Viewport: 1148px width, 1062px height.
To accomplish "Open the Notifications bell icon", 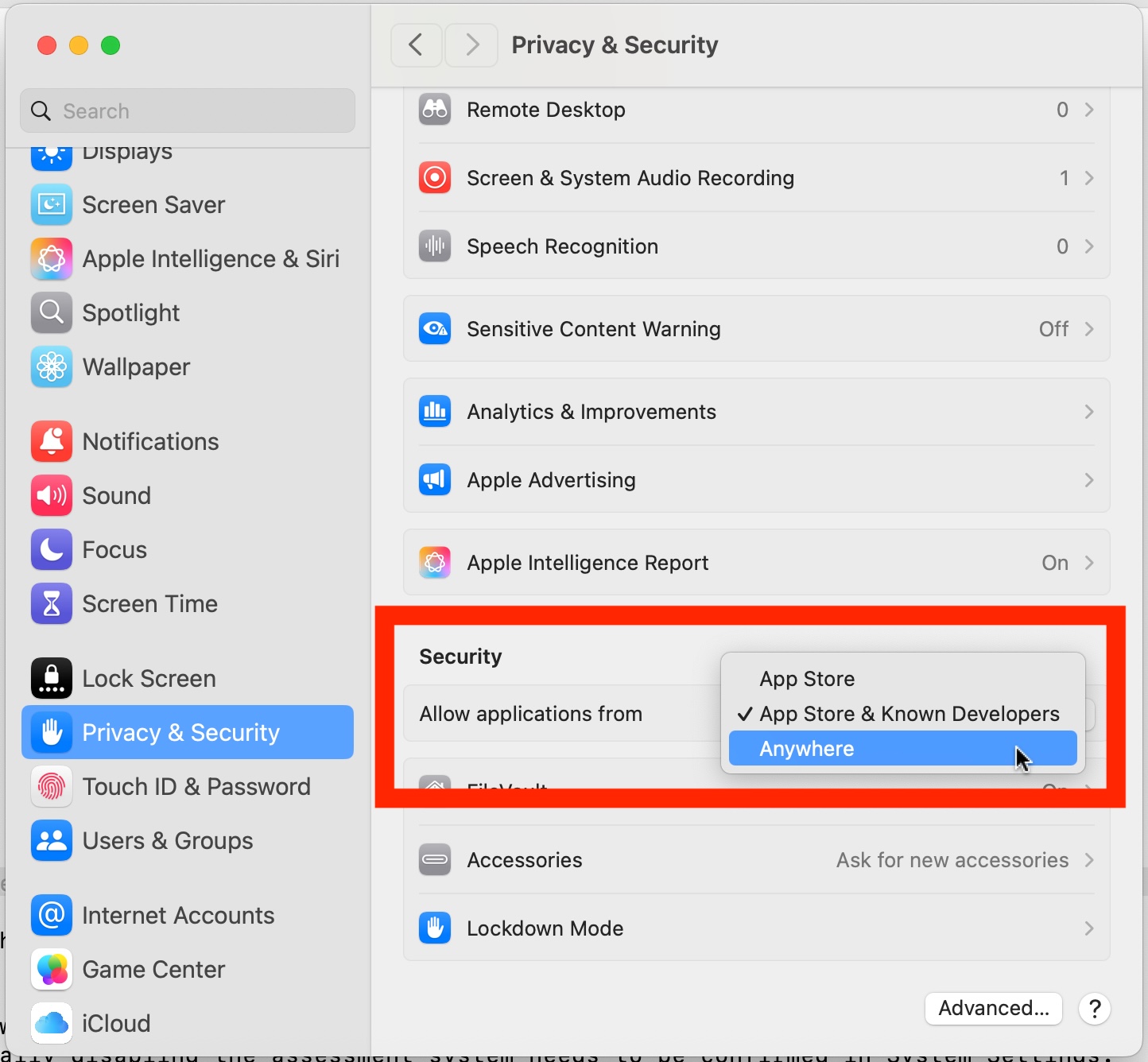I will (52, 442).
